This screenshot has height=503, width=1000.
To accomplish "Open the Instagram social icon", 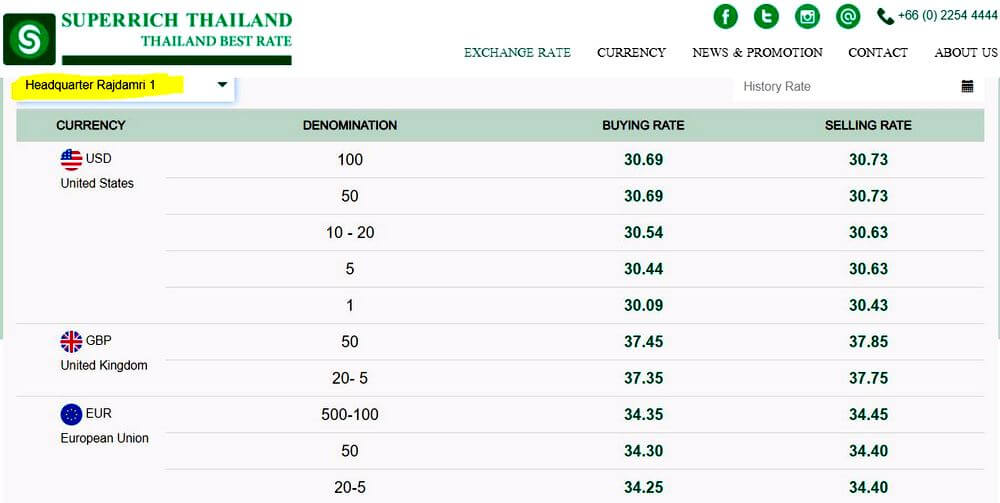I will (807, 17).
